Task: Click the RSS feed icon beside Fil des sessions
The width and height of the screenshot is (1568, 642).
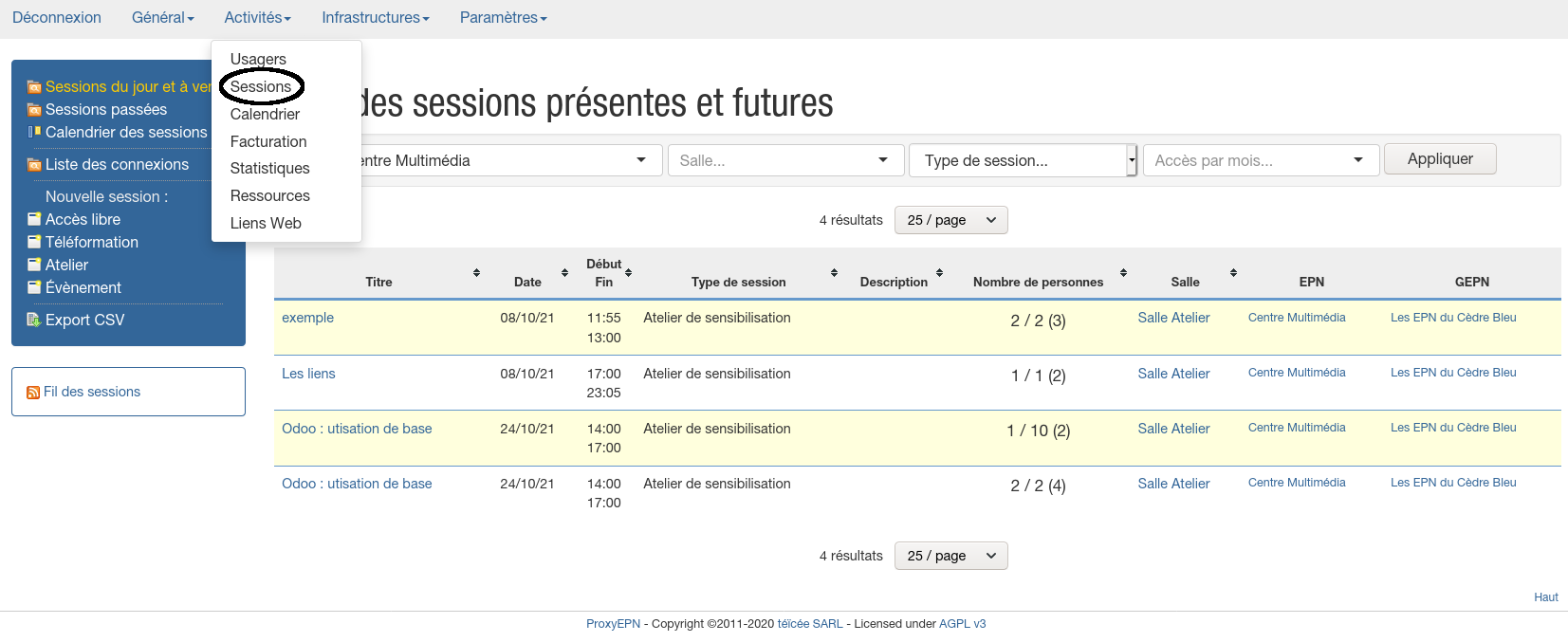Action: [33, 393]
